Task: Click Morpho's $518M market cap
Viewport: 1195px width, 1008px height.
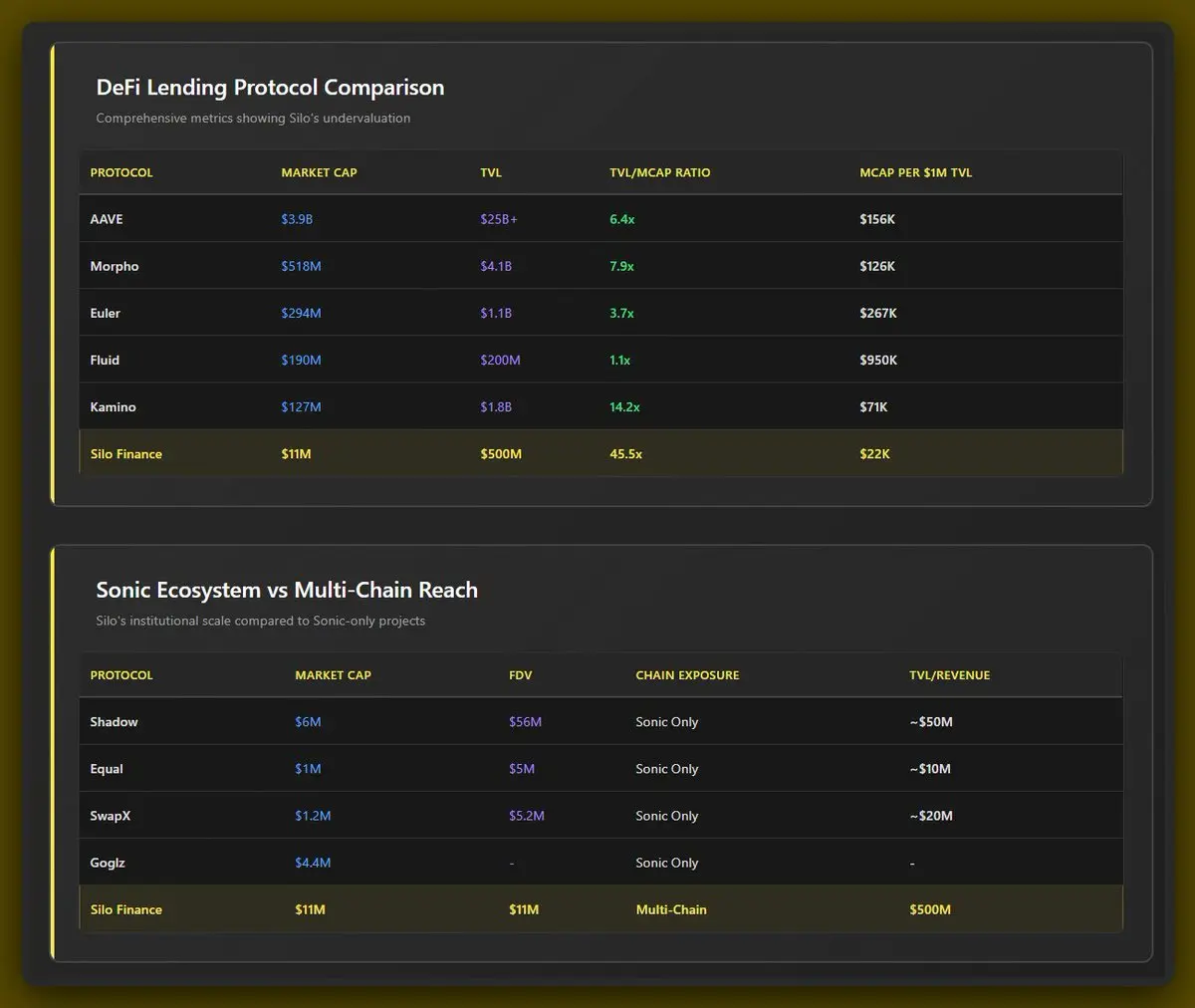Action: (x=301, y=266)
